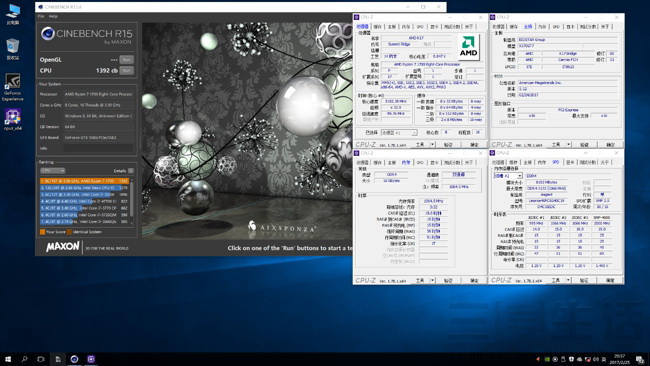Viewport: 650px width, 366px height.
Task: Click the Cinebench window title bar icon
Action: point(40,7)
